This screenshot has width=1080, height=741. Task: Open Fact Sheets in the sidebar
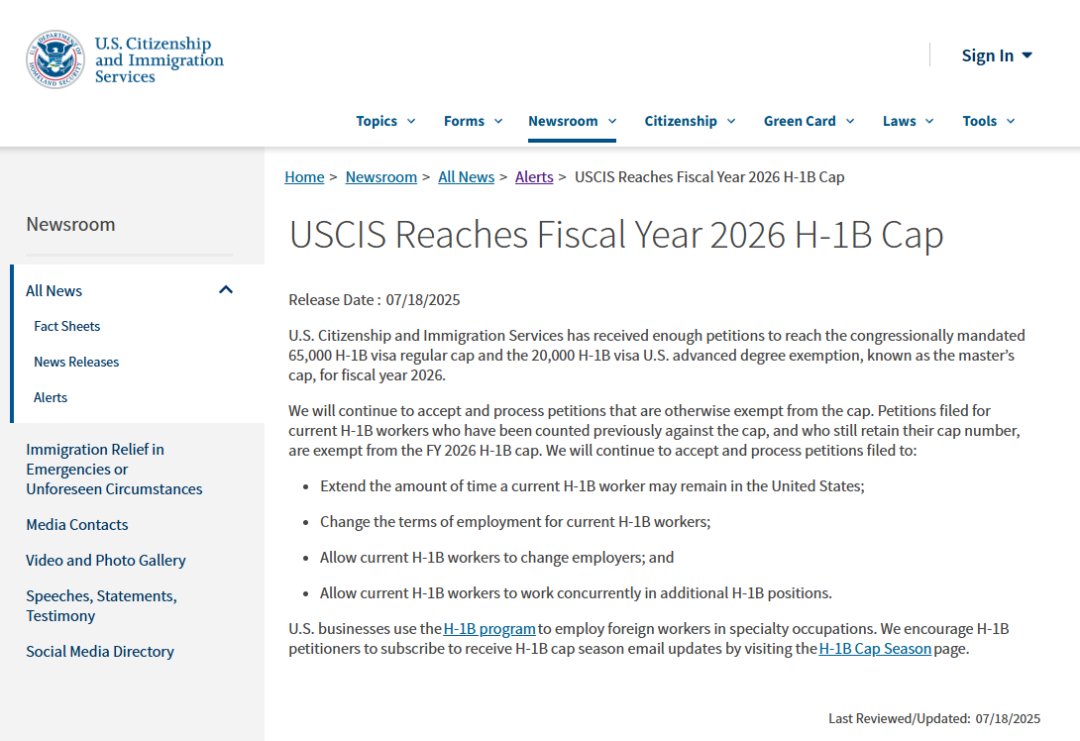pyautogui.click(x=67, y=326)
